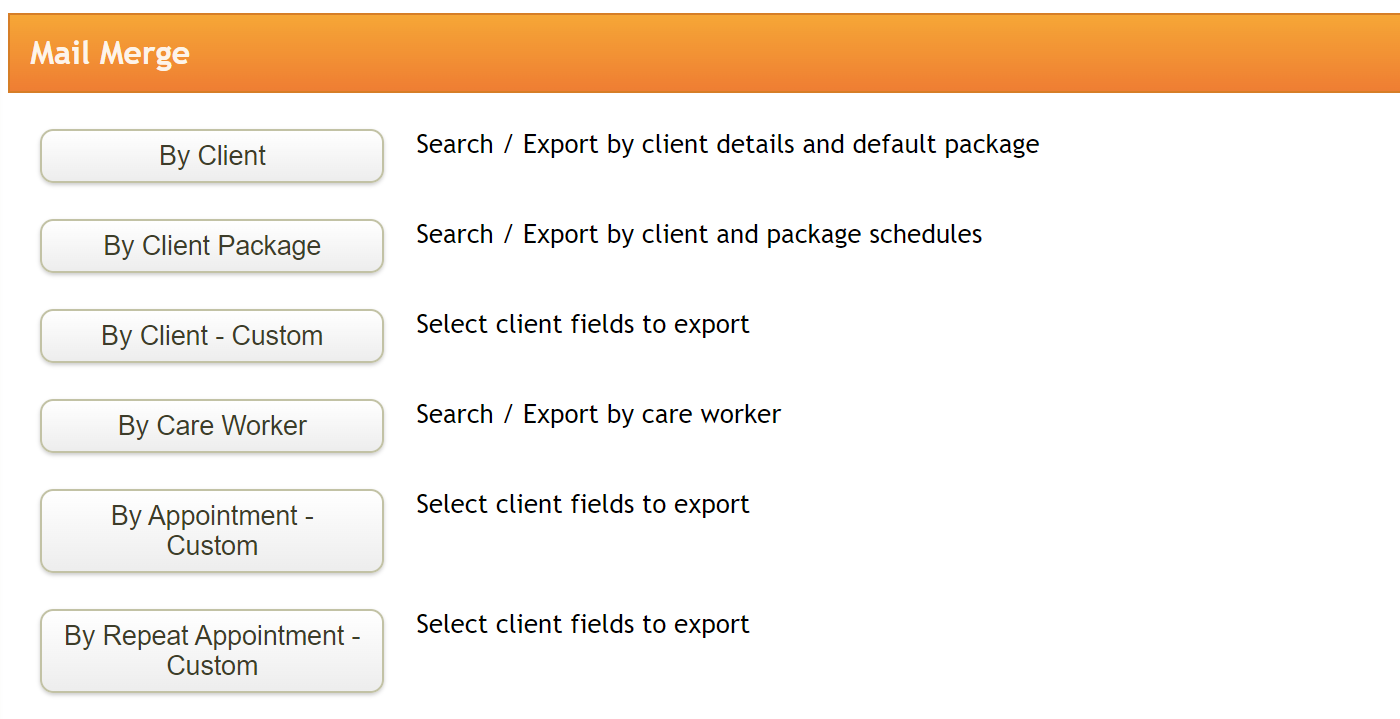This screenshot has width=1400, height=719.
Task: Open the client fields export via By Client - Custom
Action: (x=211, y=336)
